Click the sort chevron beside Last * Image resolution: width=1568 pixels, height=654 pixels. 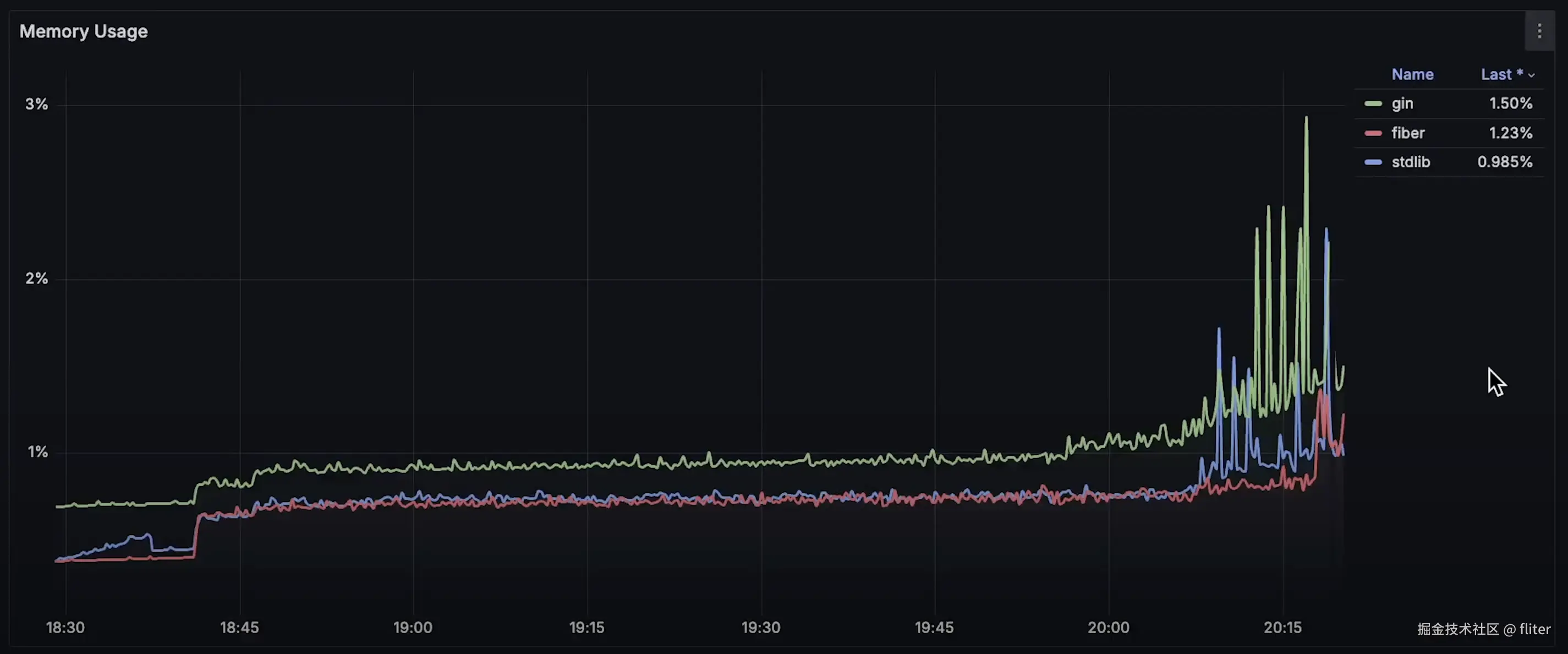click(1532, 75)
